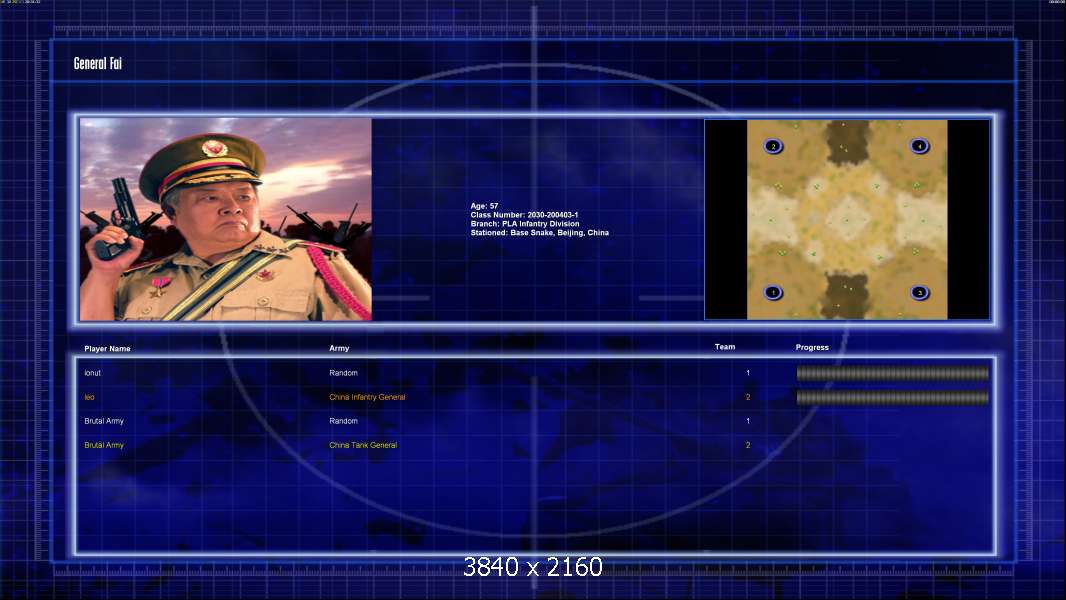Click 'Branch: PLA Infantry Division' line
Image resolution: width=1066 pixels, height=600 pixels.
click(x=525, y=224)
